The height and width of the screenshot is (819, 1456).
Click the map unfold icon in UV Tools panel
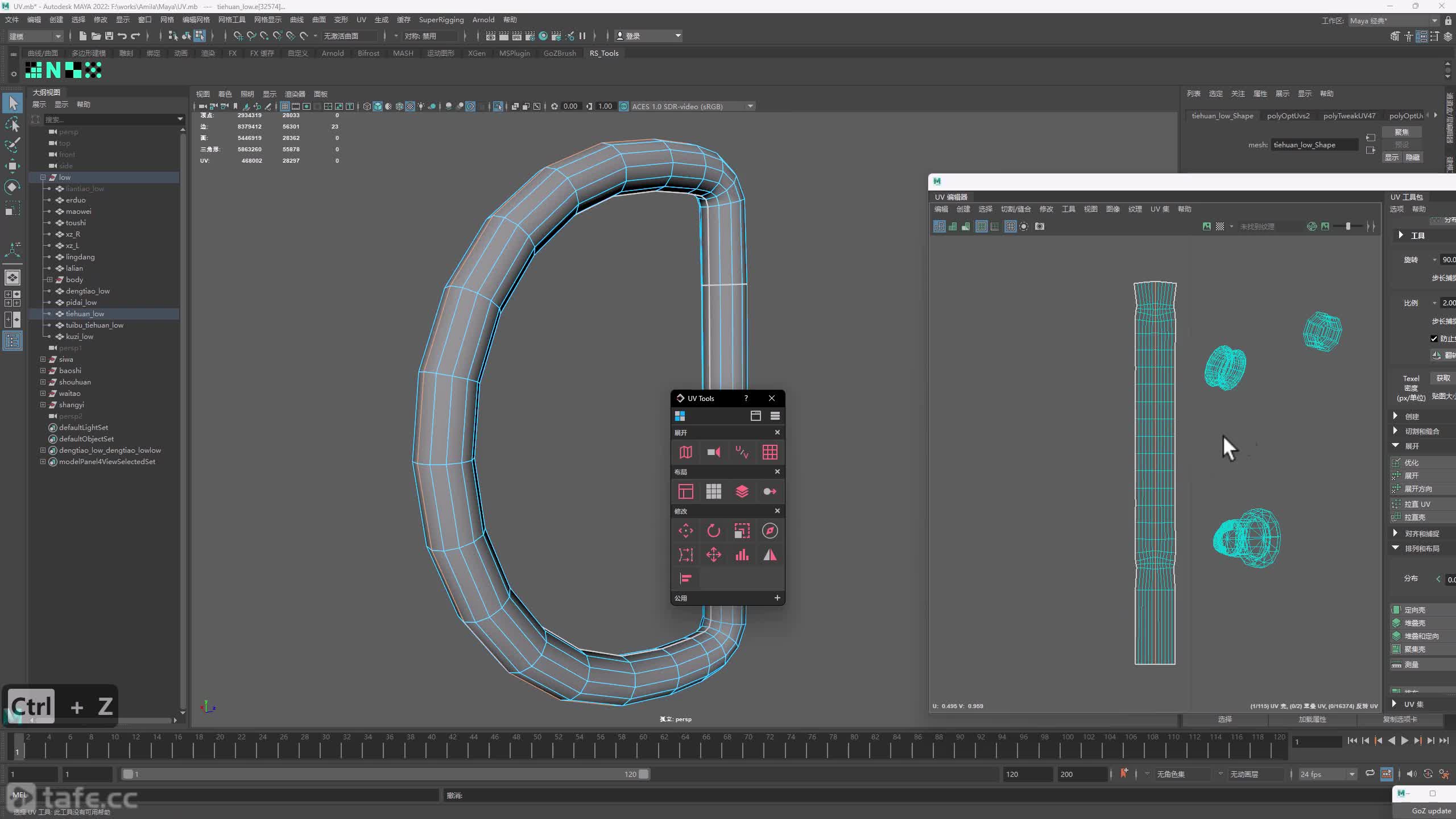pos(686,452)
